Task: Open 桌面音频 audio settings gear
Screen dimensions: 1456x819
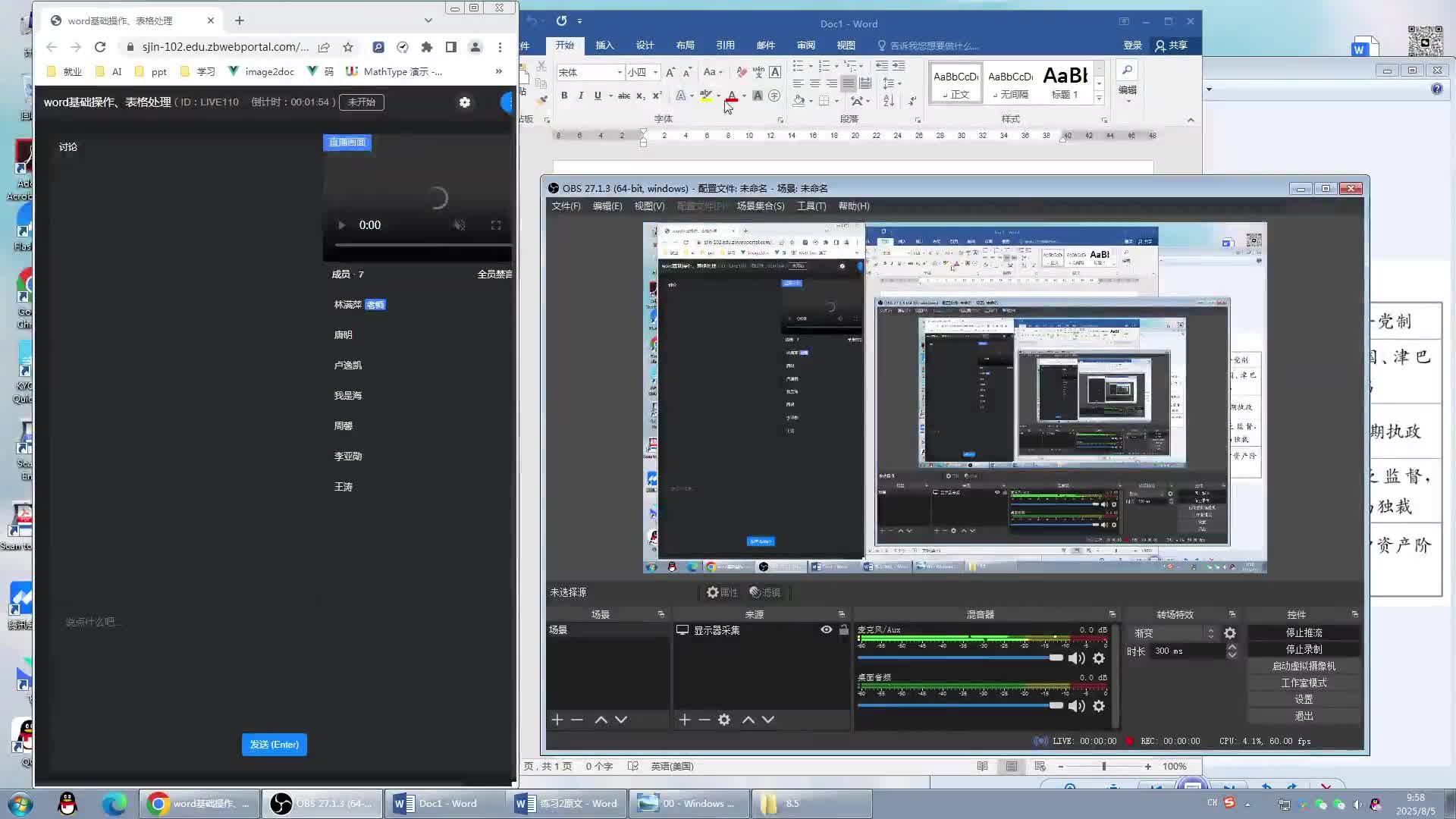Action: pos(1098,706)
